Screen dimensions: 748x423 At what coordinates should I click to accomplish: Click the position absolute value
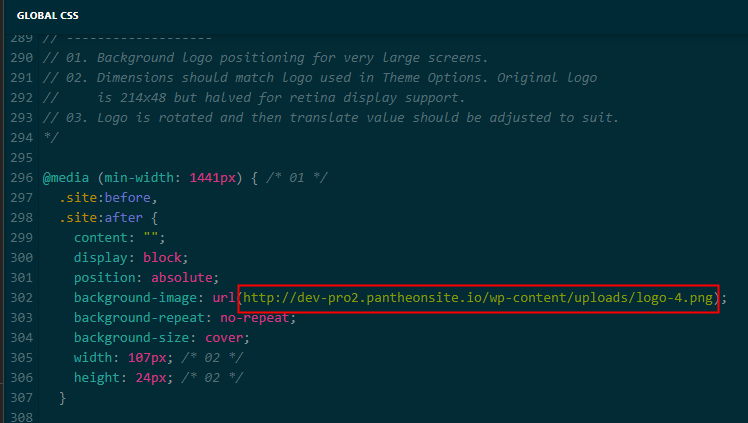[x=182, y=278]
